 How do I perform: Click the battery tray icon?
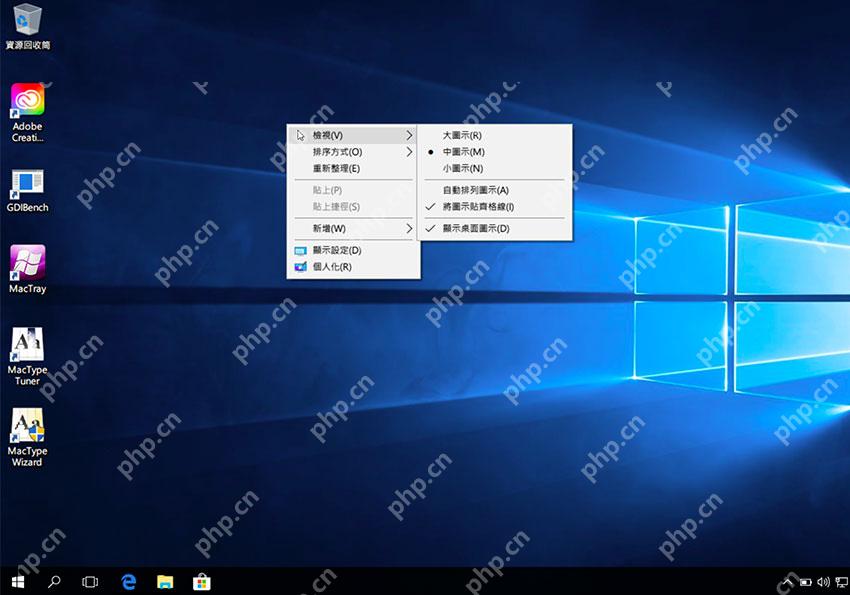pos(806,583)
